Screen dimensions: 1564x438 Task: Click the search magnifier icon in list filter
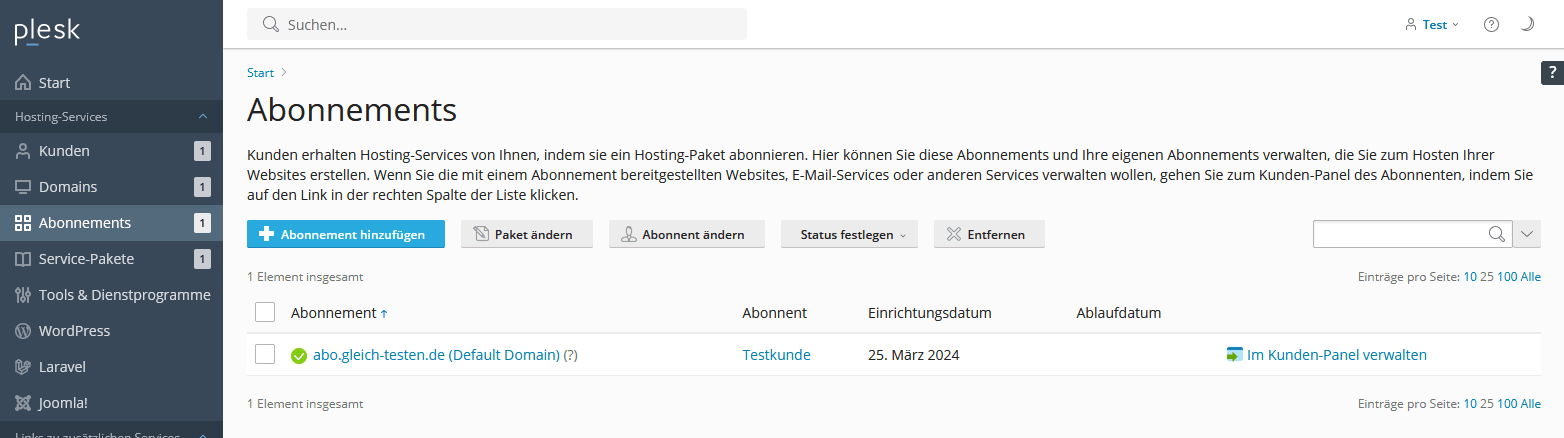[1496, 234]
